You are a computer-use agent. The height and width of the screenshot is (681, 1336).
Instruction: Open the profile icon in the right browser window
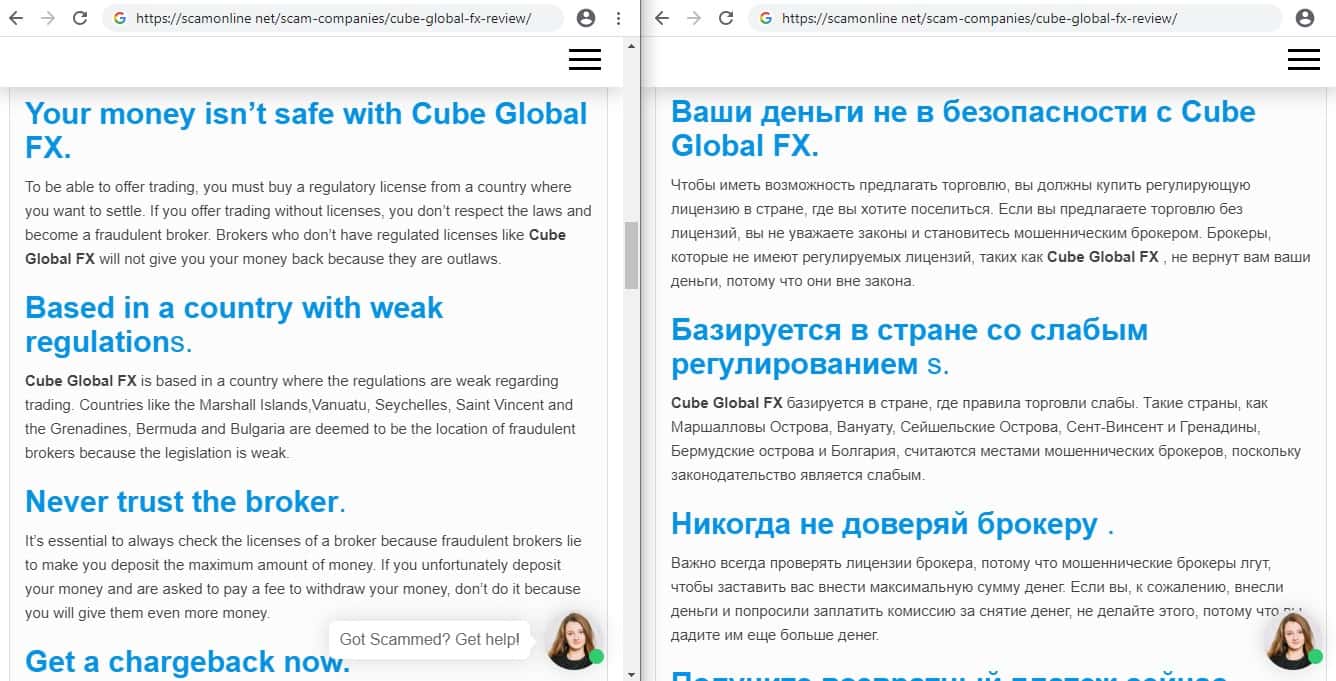(1304, 18)
